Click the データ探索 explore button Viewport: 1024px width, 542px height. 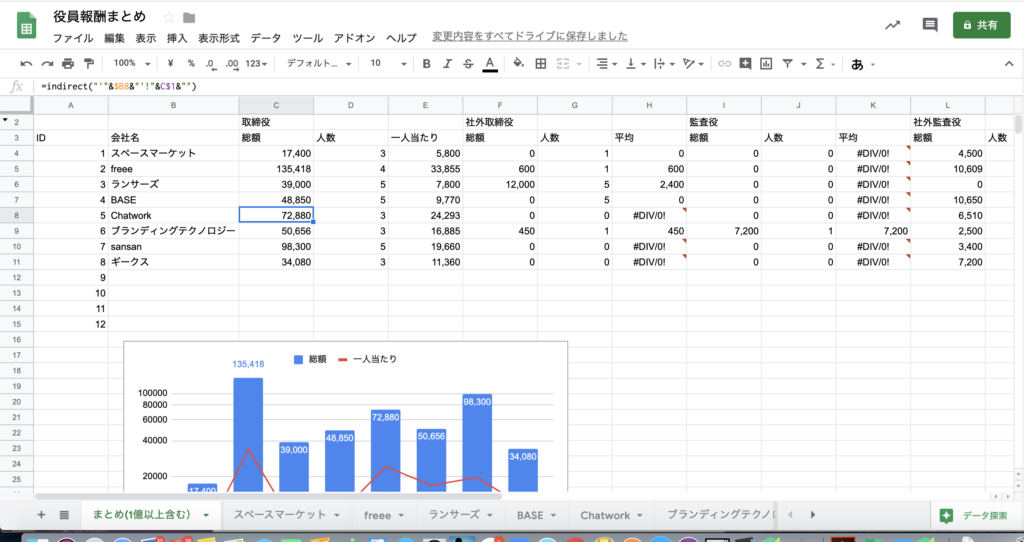click(x=976, y=515)
